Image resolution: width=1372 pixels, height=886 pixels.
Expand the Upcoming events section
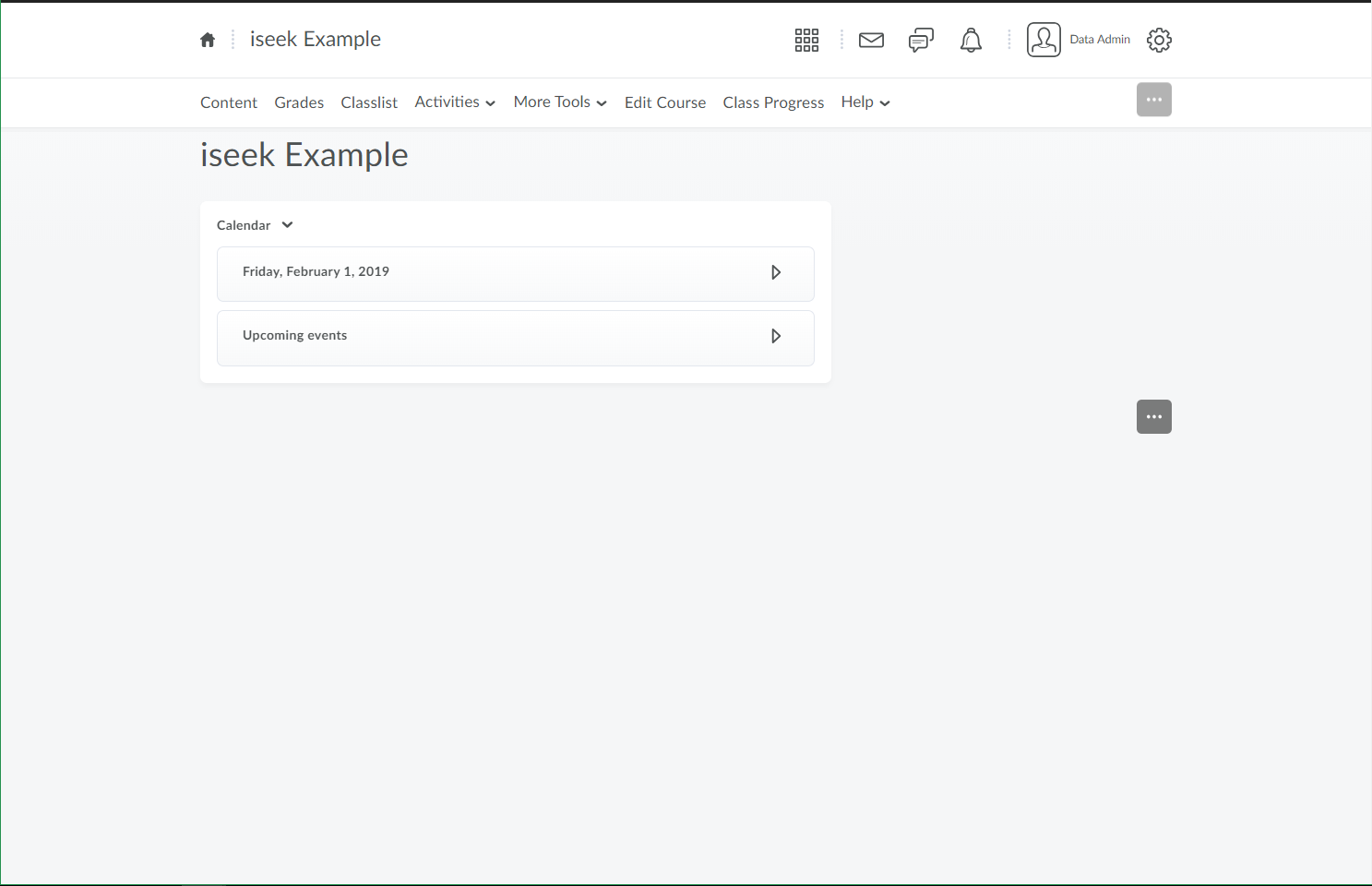tap(775, 336)
